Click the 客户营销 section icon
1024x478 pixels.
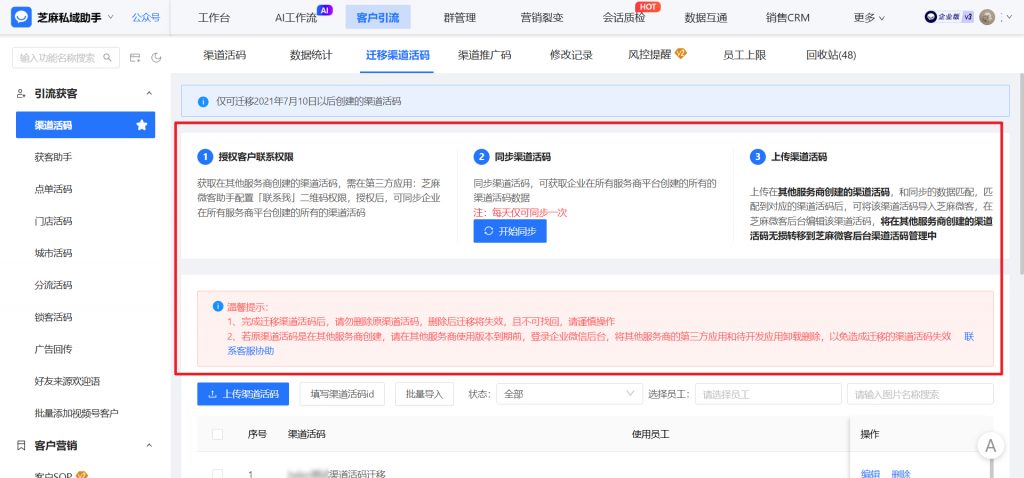click(x=22, y=445)
